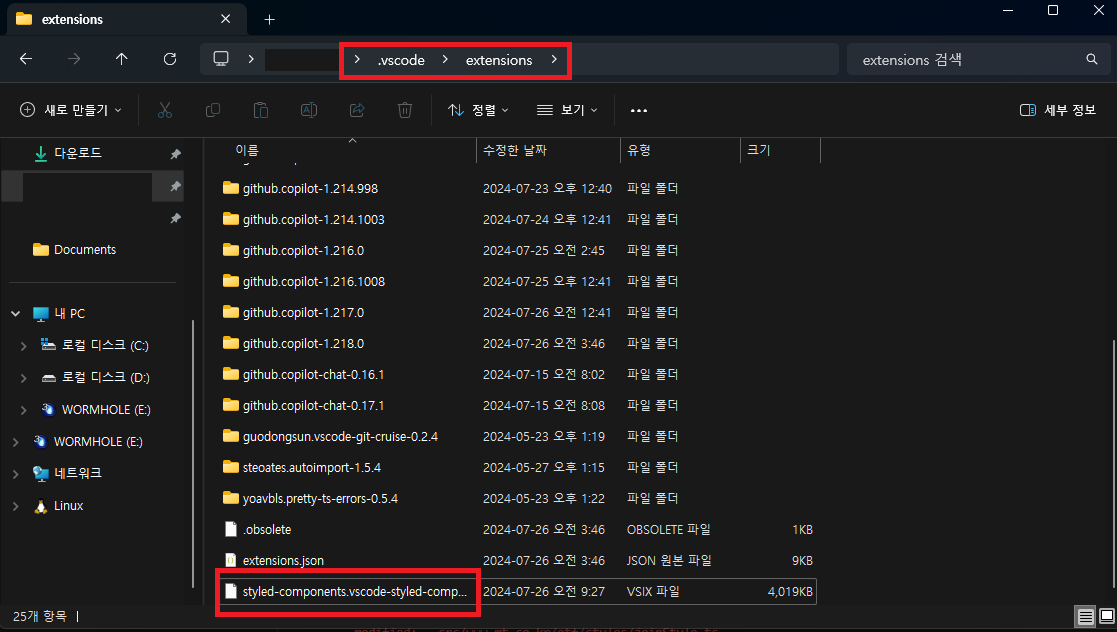
Task: Click the extensions 검색 search box
Action: (x=978, y=59)
